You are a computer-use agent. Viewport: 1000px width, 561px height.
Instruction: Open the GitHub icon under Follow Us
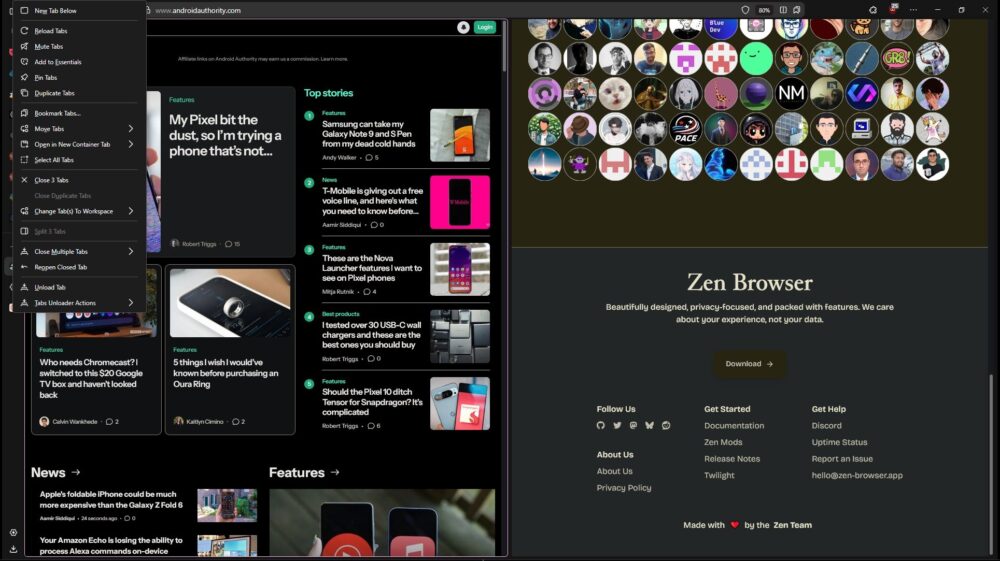click(x=601, y=425)
